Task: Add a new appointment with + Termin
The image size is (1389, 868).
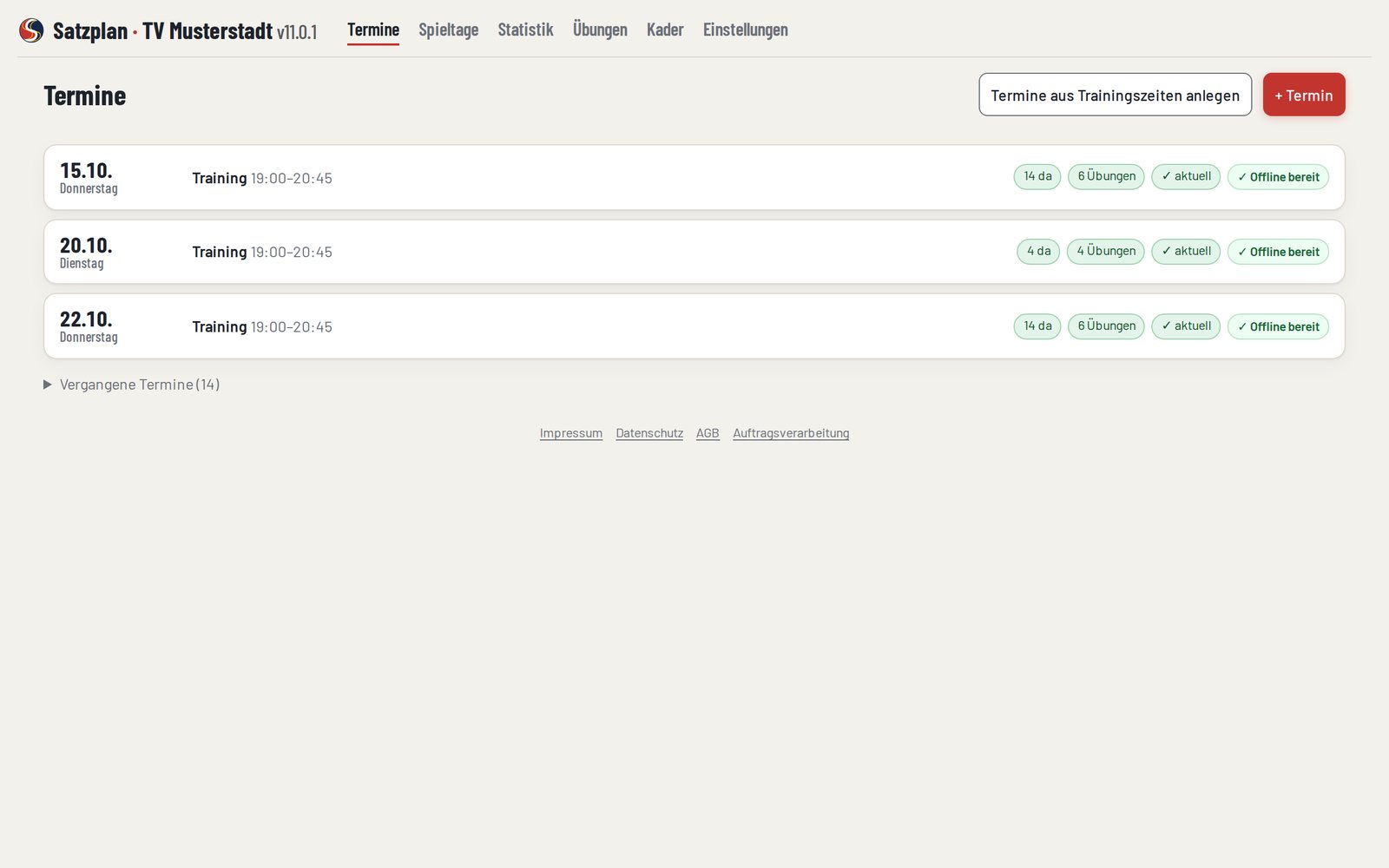Action: click(x=1304, y=95)
